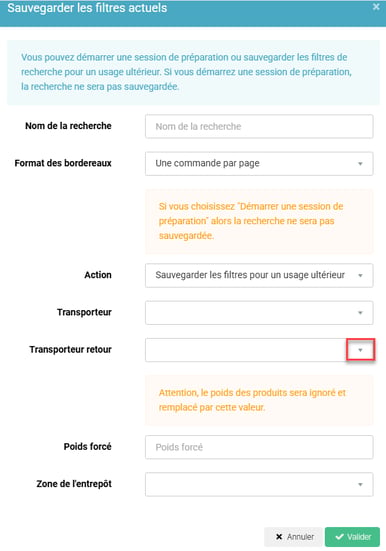This screenshot has width=386, height=551.
Task: Click the green Valider button
Action: (x=352, y=537)
